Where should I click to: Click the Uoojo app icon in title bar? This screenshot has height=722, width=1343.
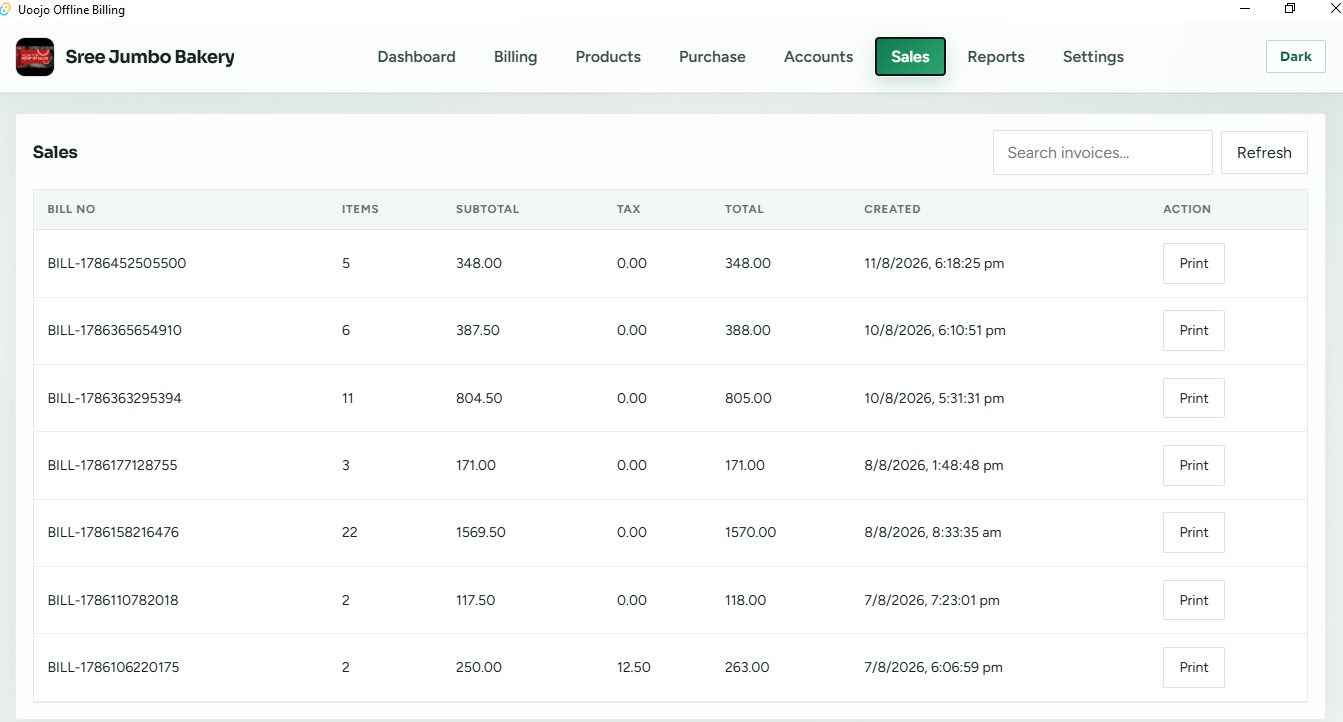(x=5, y=9)
